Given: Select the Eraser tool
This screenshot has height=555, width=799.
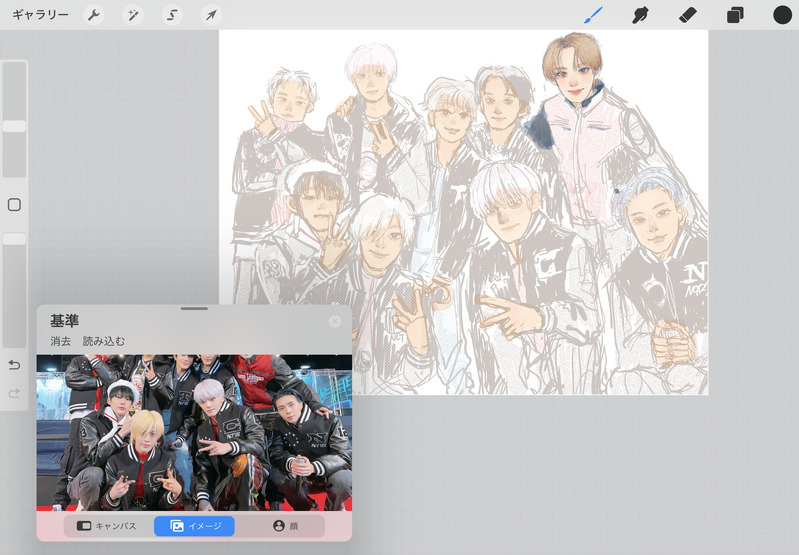Looking at the screenshot, I should point(687,15).
